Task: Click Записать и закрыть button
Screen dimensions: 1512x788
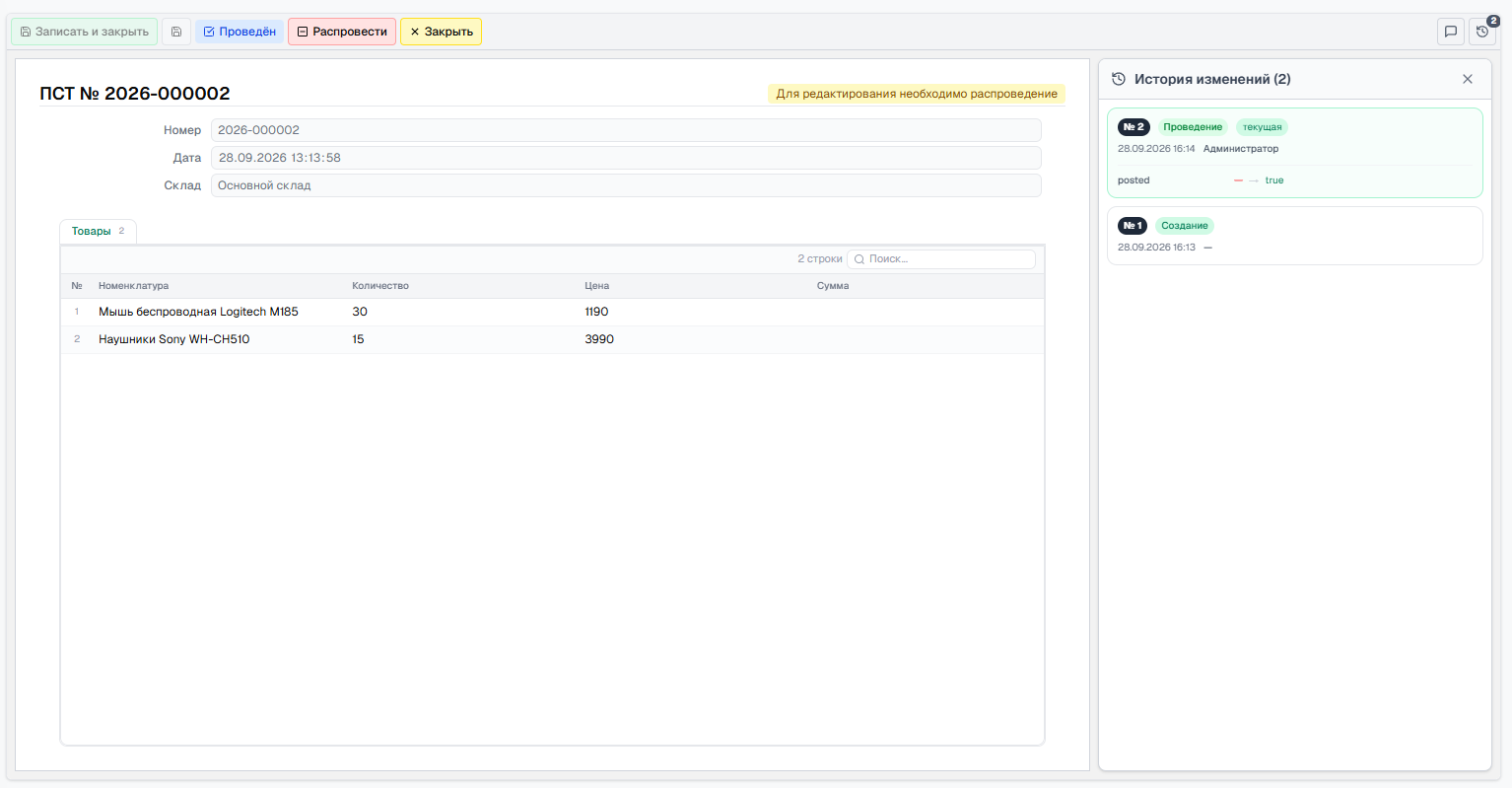Action: 85,32
